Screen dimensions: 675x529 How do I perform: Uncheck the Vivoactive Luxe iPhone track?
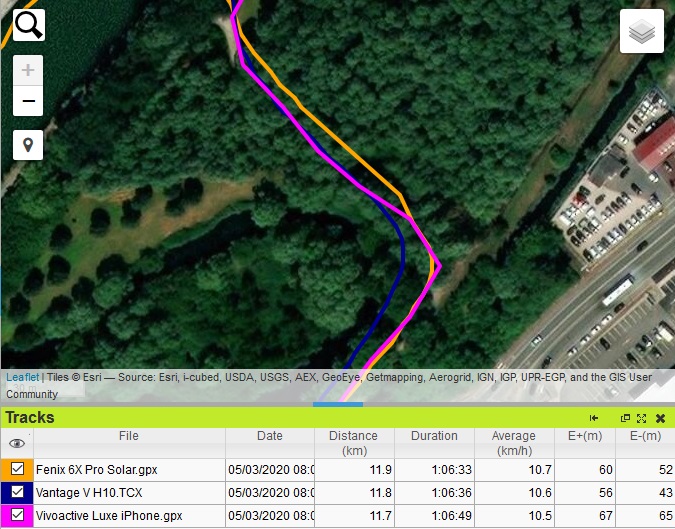tap(17, 516)
